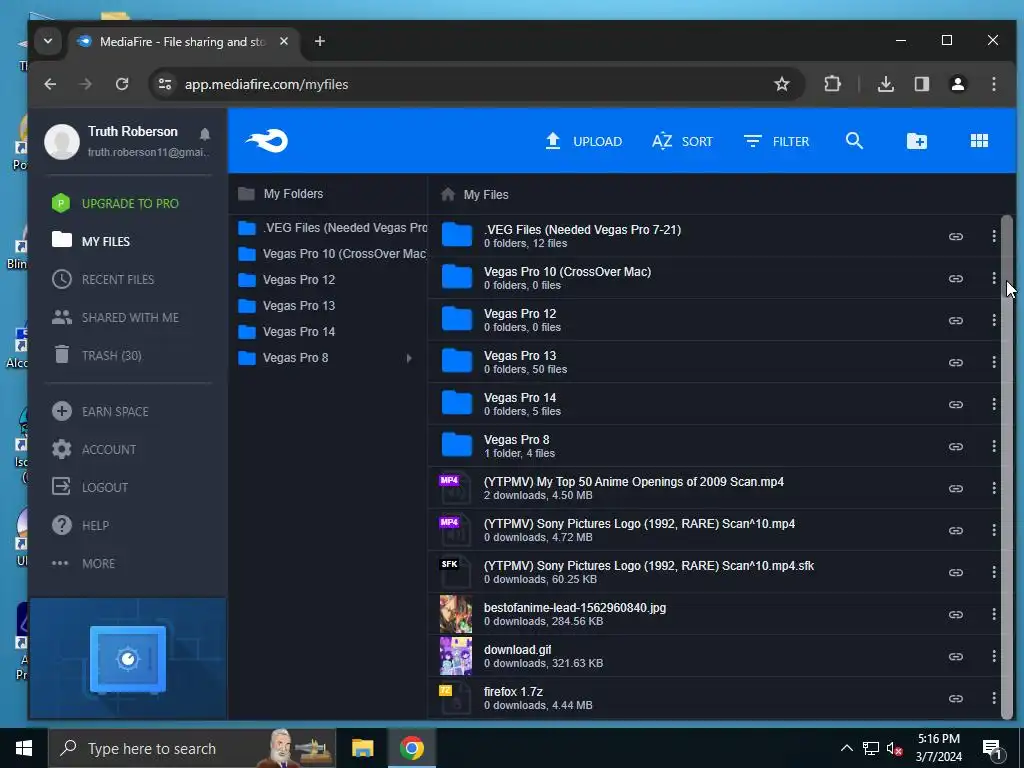1024x768 pixels.
Task: Open firefox 1.7z file
Action: pyautogui.click(x=513, y=692)
